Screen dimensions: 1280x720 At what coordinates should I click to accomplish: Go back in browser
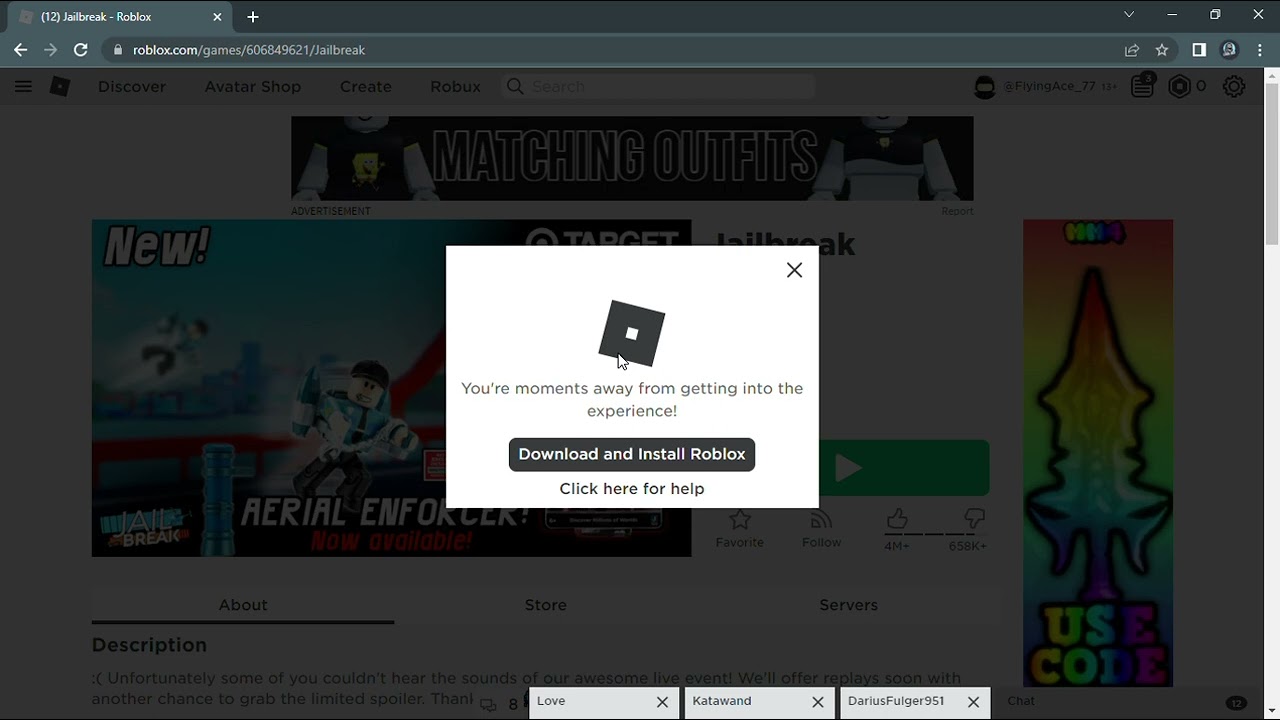click(x=21, y=50)
